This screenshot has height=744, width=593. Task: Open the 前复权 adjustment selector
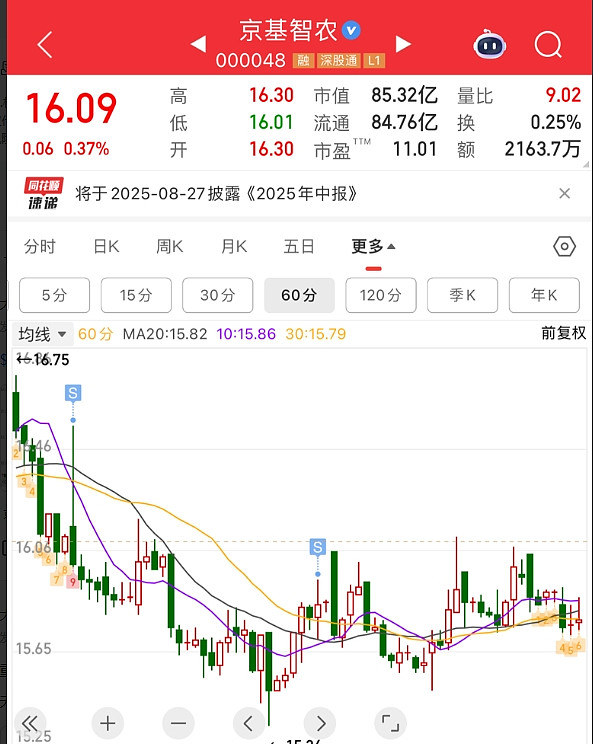(x=564, y=333)
